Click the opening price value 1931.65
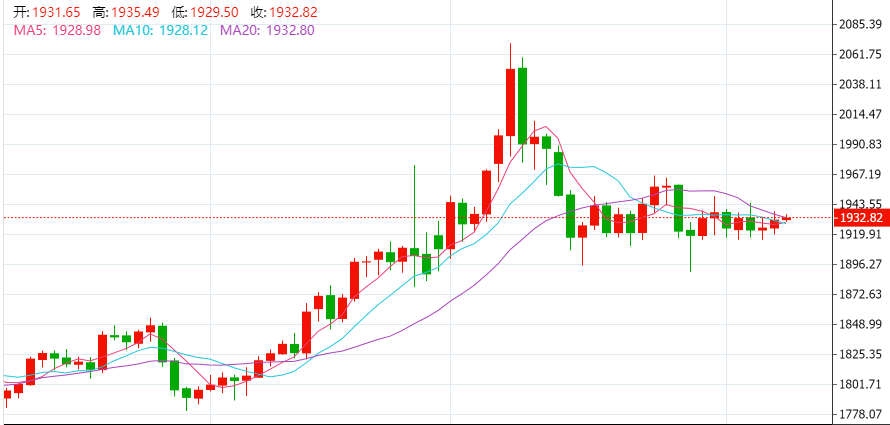 (55, 12)
